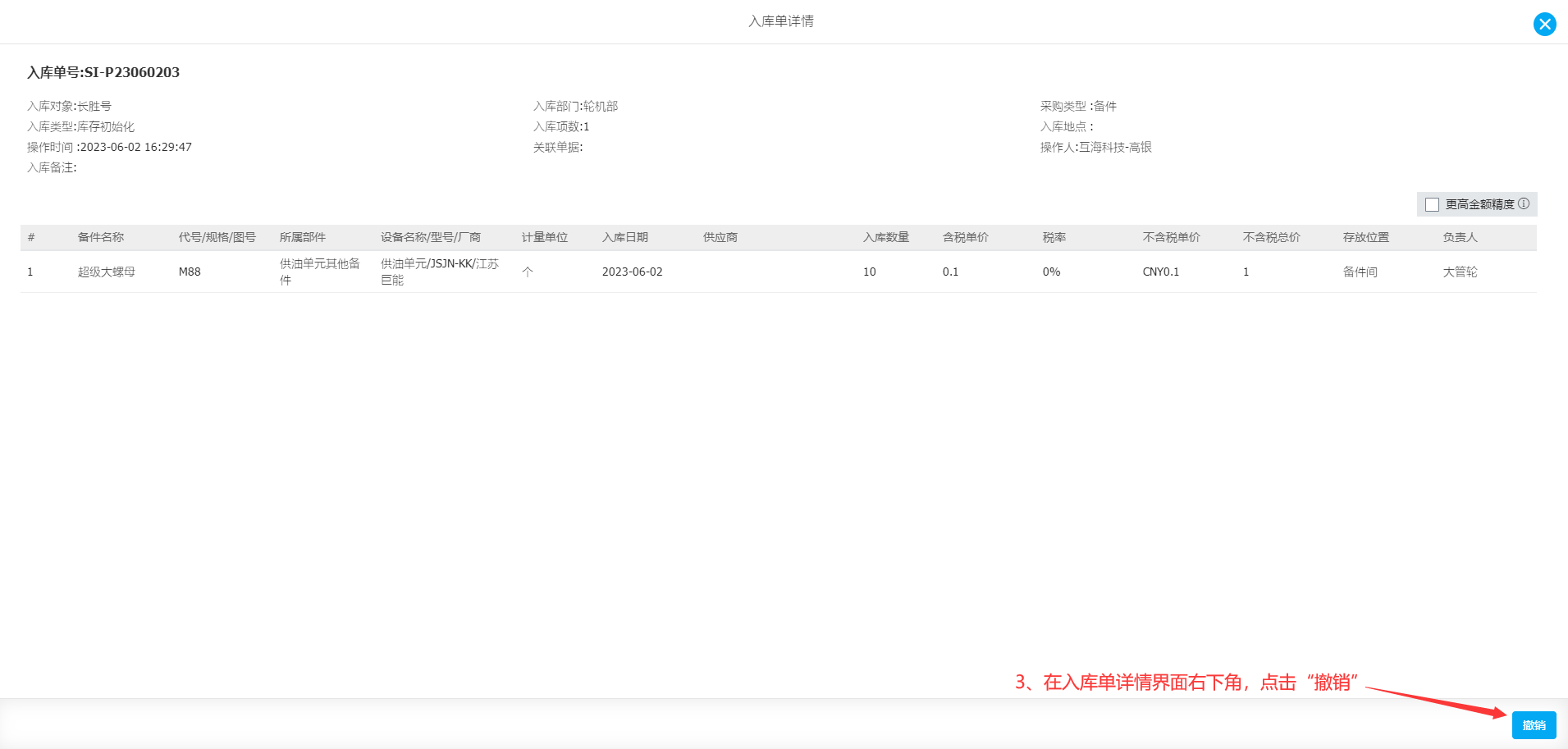Viewport: 1568px width, 749px height.
Task: Click the 入库地点 label
Action: (x=1067, y=126)
